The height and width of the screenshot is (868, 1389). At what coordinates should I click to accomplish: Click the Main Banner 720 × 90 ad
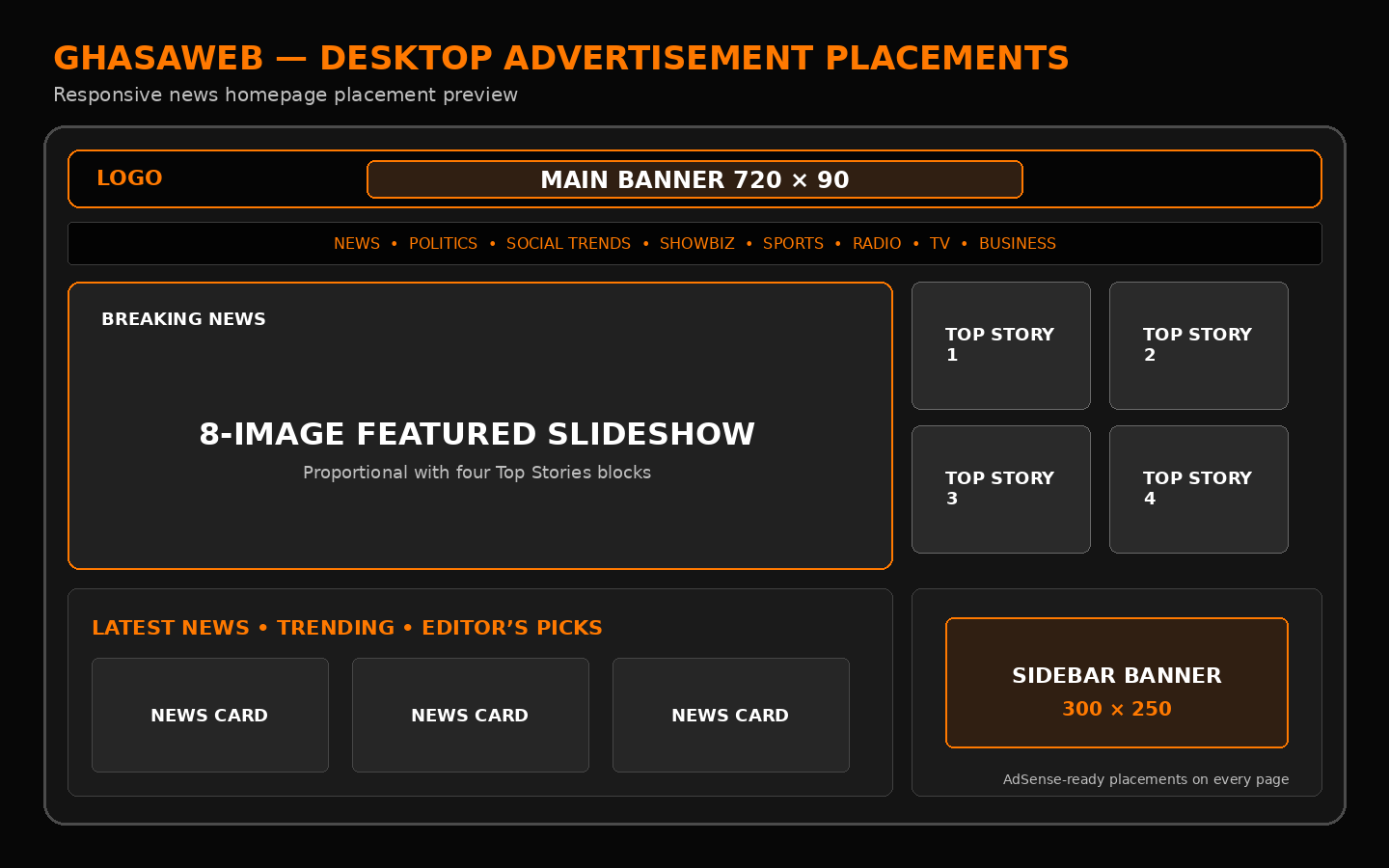[x=694, y=179]
